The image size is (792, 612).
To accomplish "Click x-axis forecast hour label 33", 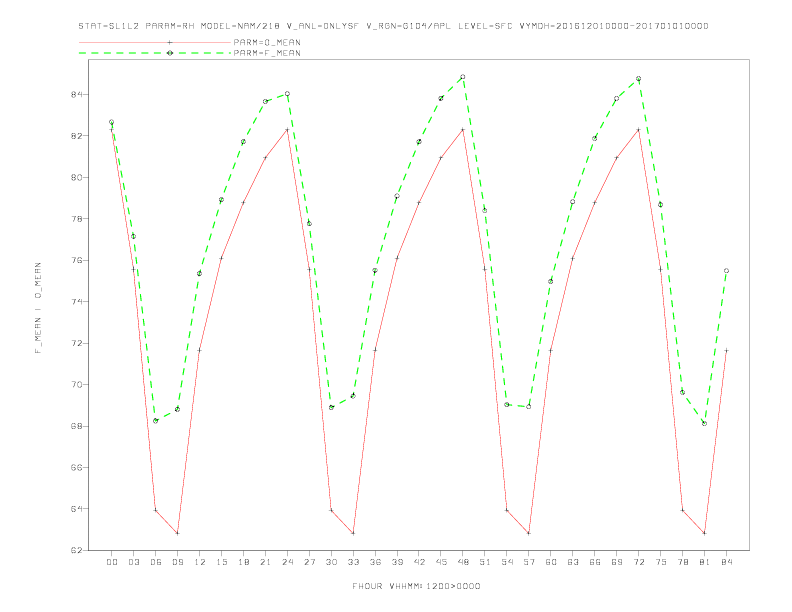I will tap(353, 562).
